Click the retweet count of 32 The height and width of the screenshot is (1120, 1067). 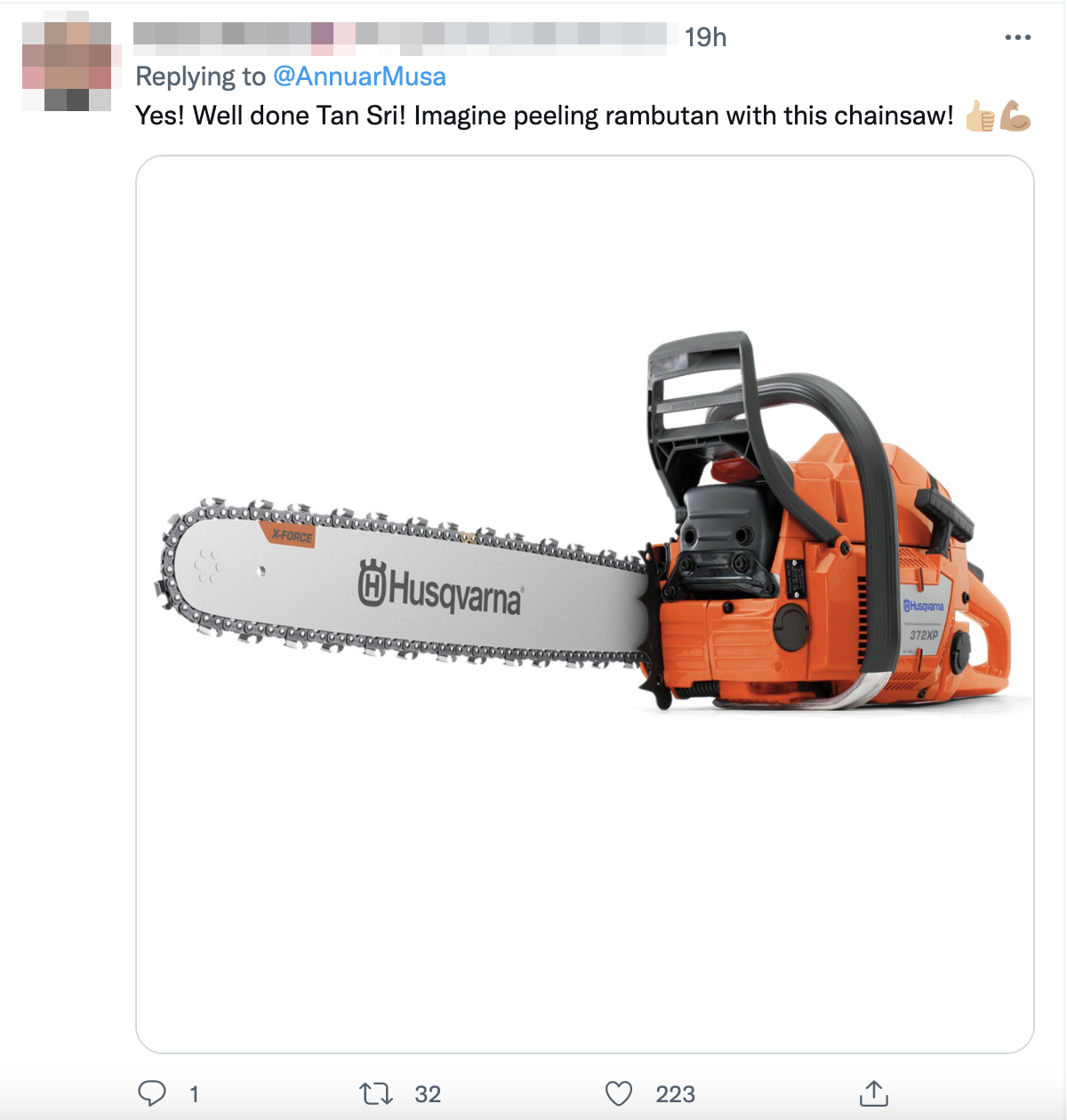[428, 1094]
